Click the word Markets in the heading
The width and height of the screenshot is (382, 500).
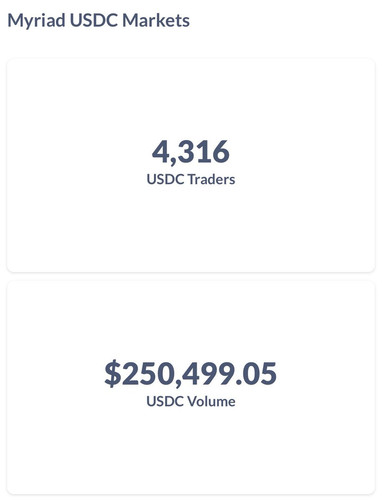[156, 20]
